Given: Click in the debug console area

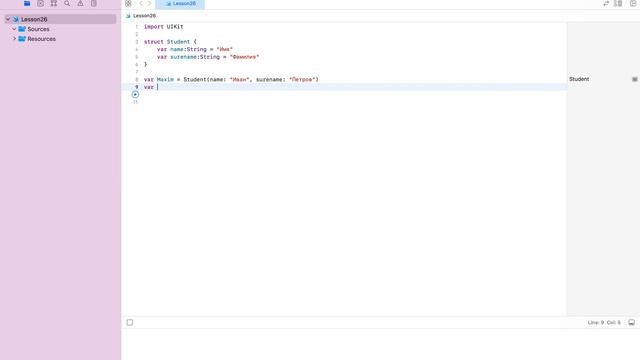Looking at the screenshot, I should point(380,344).
